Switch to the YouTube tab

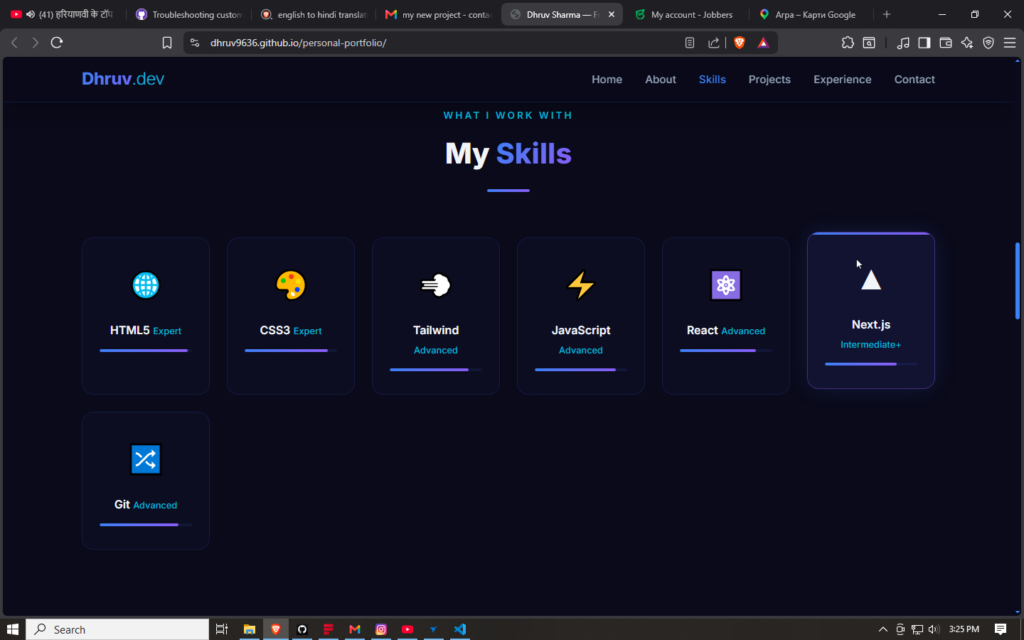(62, 14)
